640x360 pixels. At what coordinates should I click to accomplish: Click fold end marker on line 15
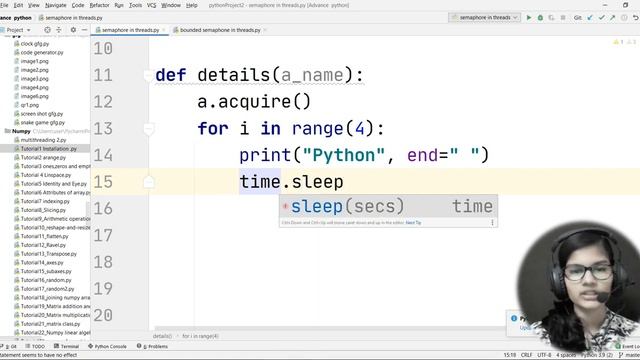tap(149, 182)
